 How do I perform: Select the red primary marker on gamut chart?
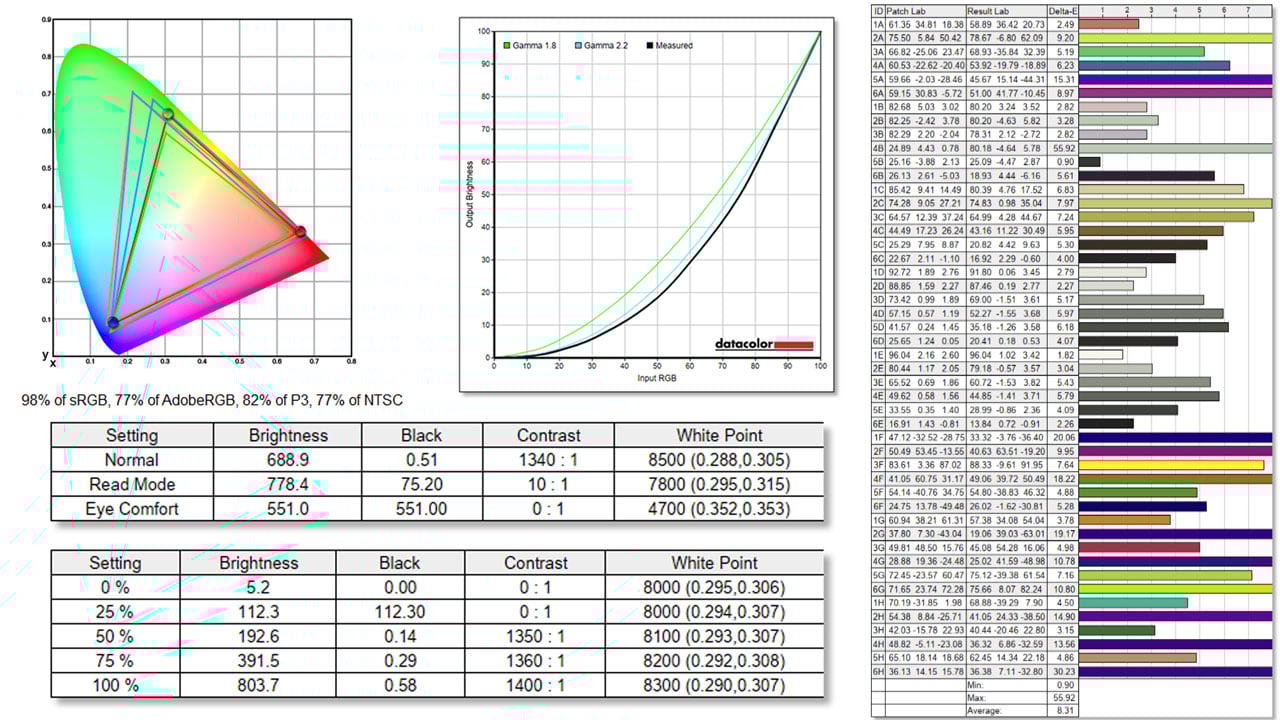(300, 232)
